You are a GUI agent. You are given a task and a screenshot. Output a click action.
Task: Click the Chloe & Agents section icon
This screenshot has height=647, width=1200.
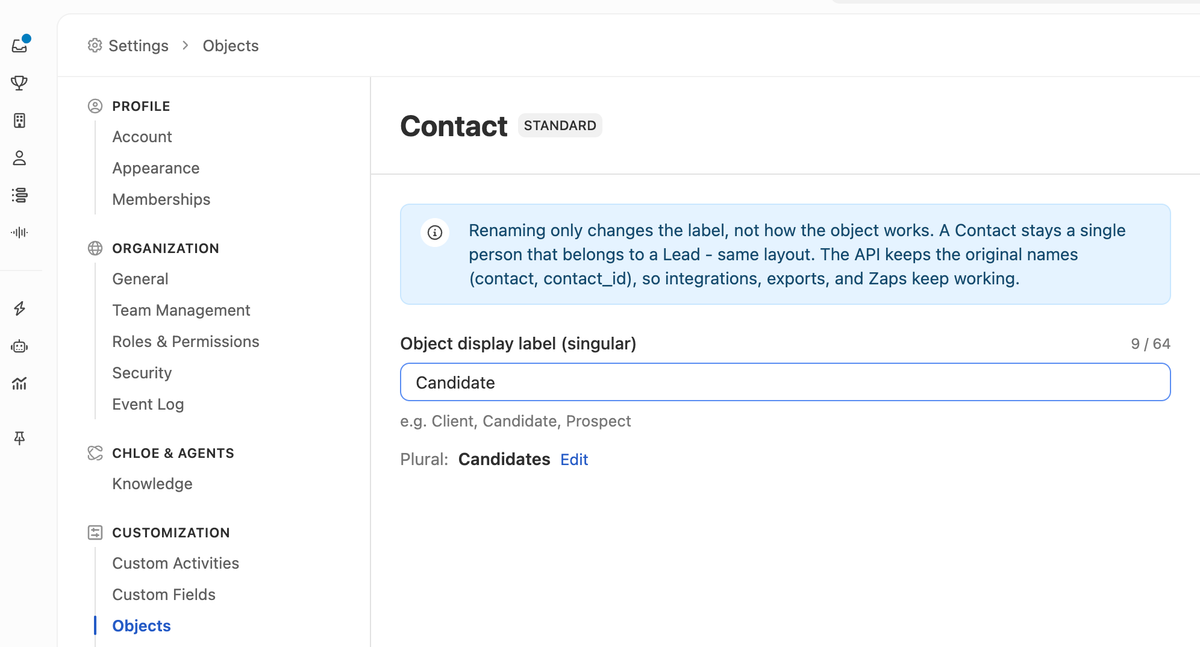95,453
